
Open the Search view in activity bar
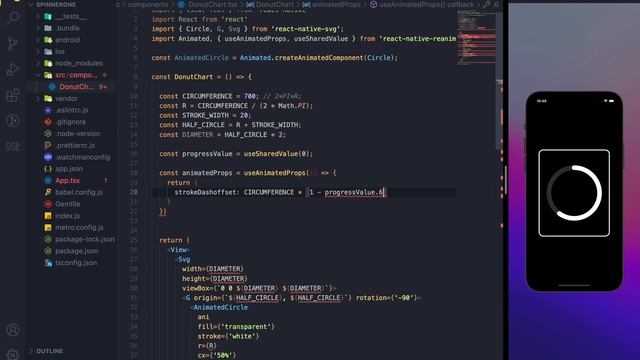13,18
